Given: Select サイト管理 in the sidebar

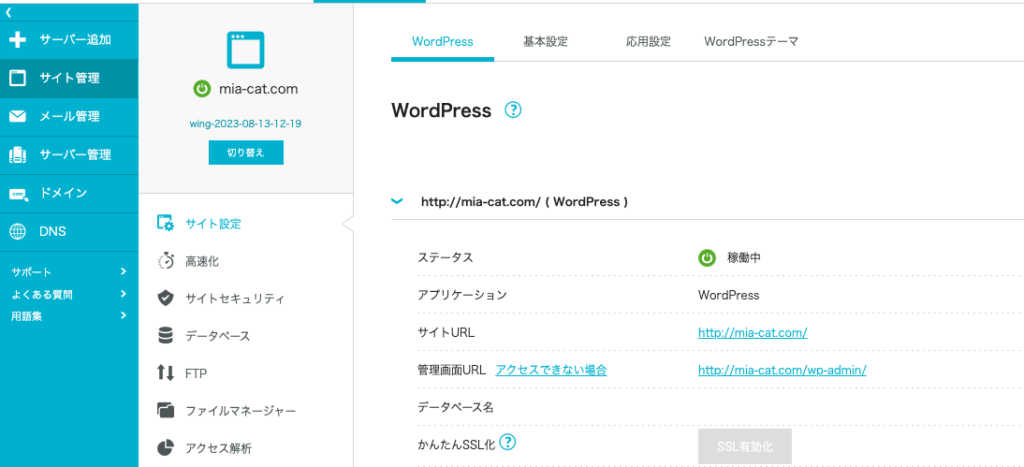Looking at the screenshot, I should (69, 78).
